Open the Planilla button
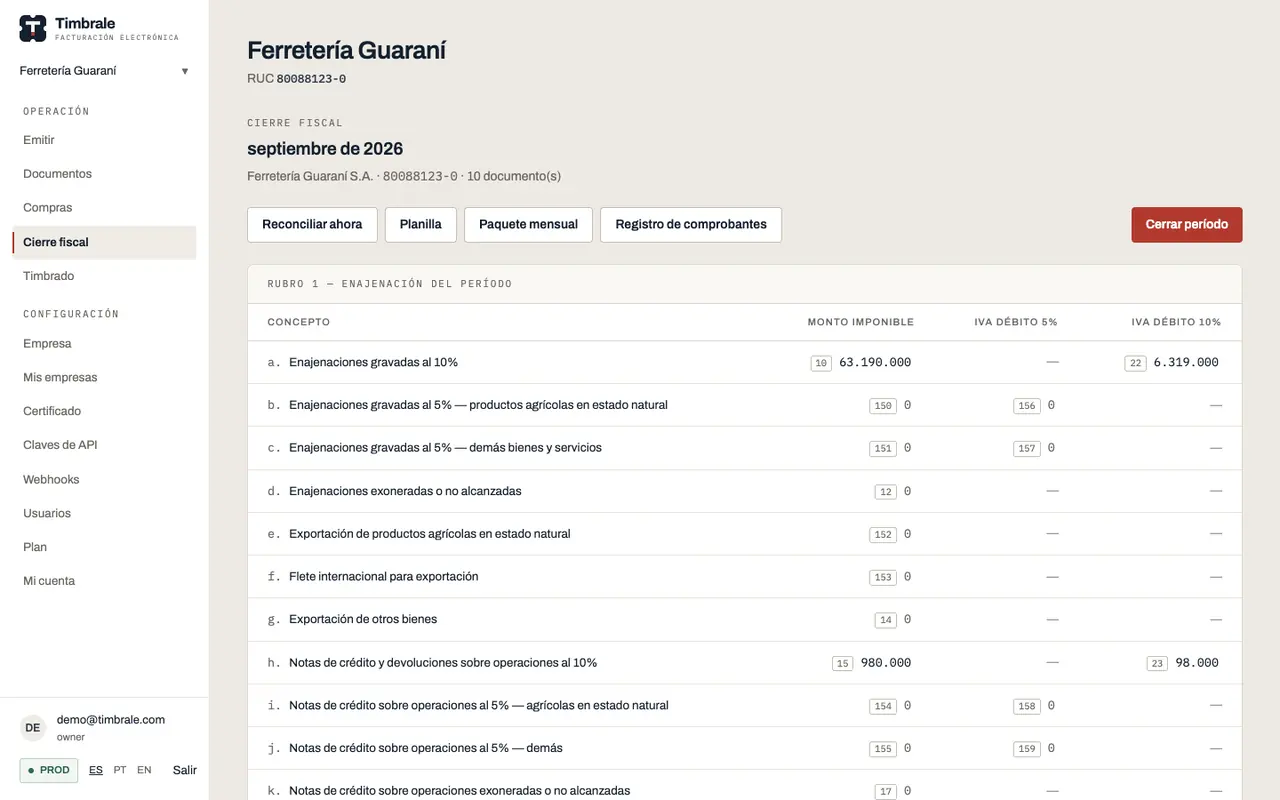Image resolution: width=1280 pixels, height=800 pixels. click(421, 225)
